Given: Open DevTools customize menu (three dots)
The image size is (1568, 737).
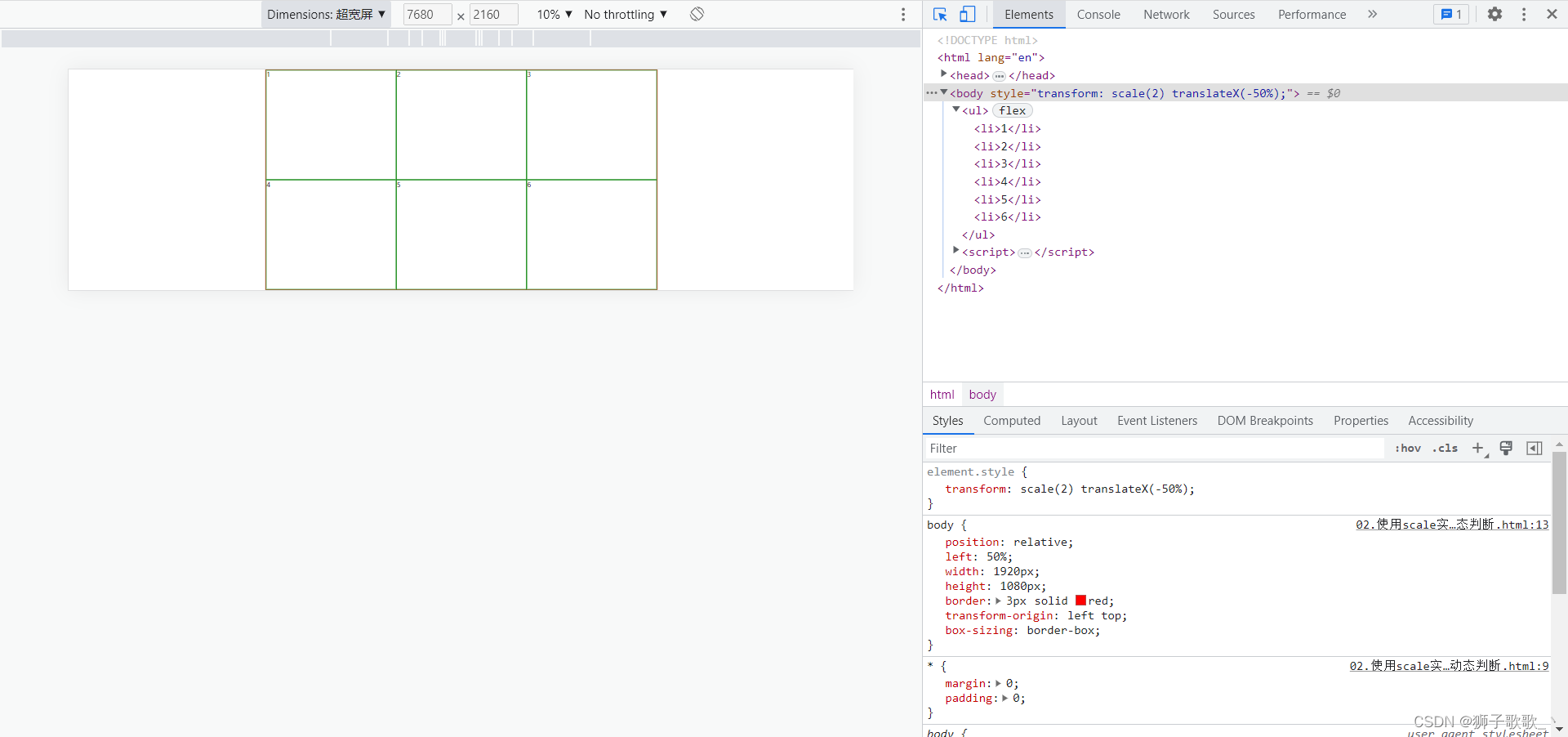Looking at the screenshot, I should (x=1524, y=15).
